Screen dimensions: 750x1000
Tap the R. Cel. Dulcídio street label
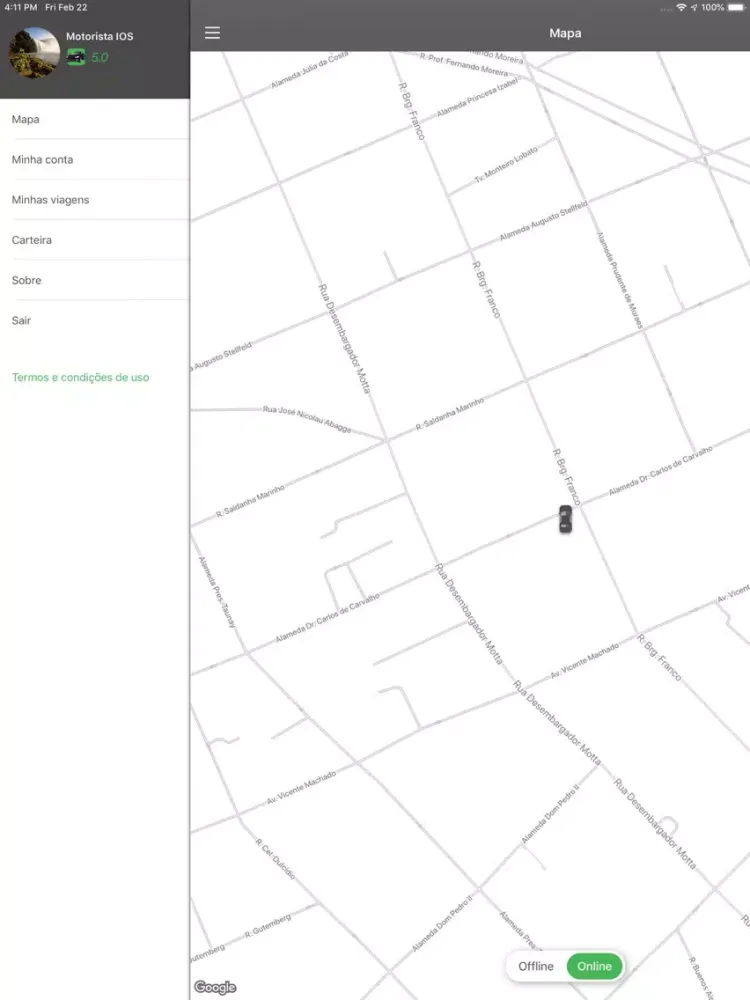point(276,859)
